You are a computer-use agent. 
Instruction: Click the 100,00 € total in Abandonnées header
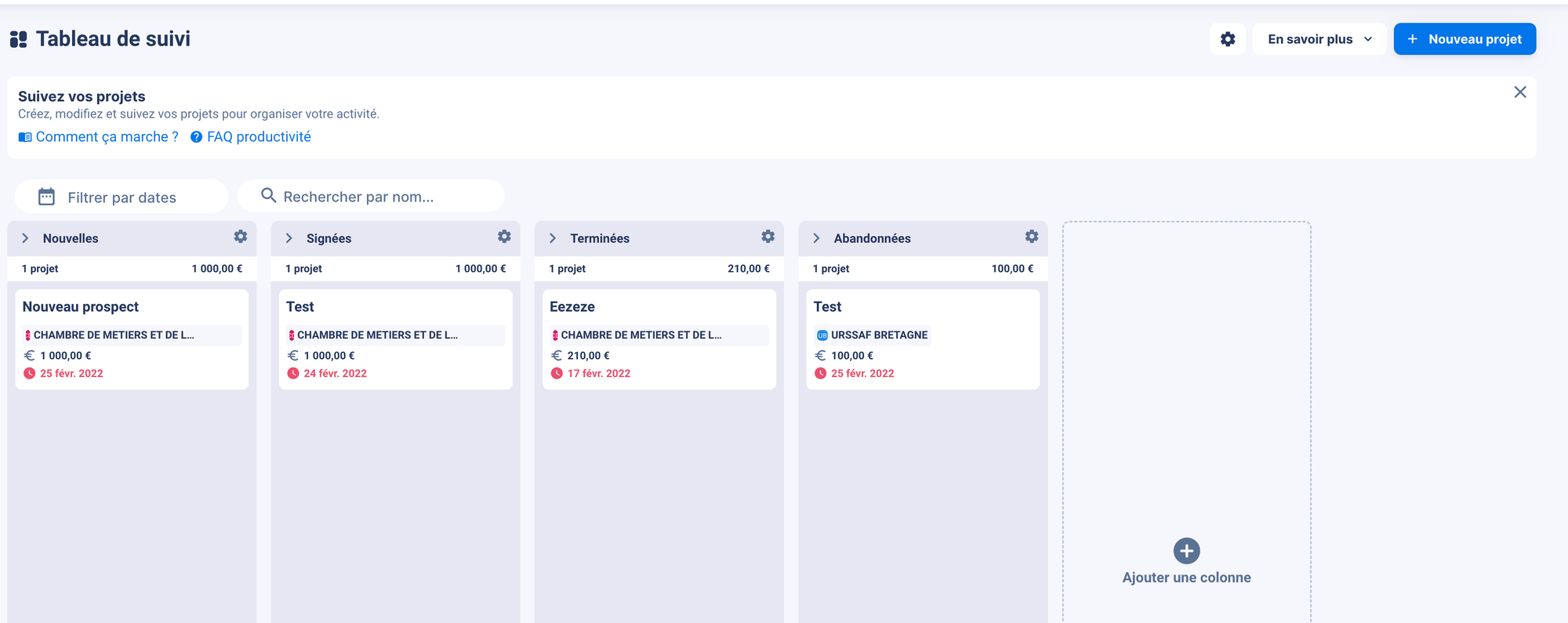(x=1012, y=269)
